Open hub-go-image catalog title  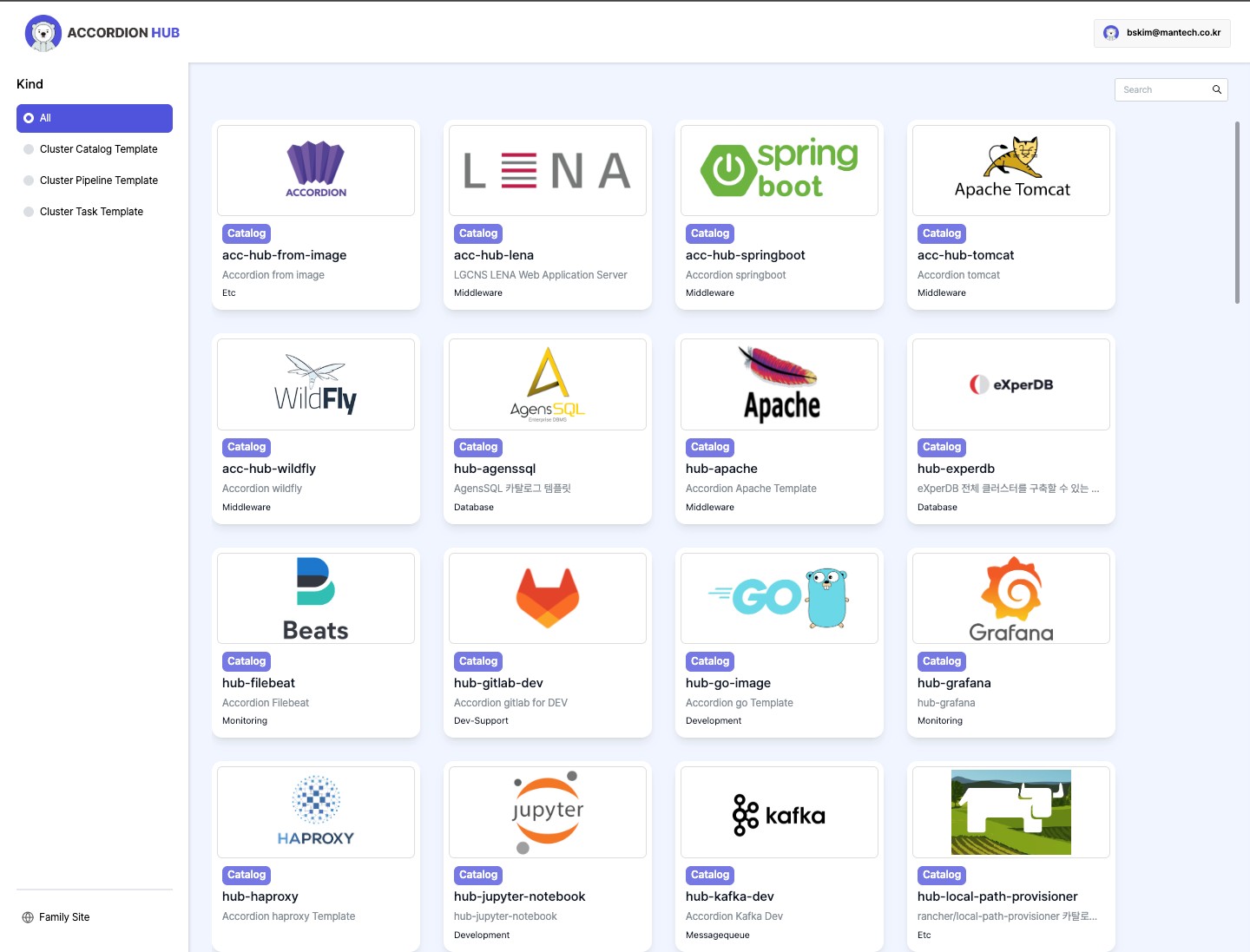[728, 683]
